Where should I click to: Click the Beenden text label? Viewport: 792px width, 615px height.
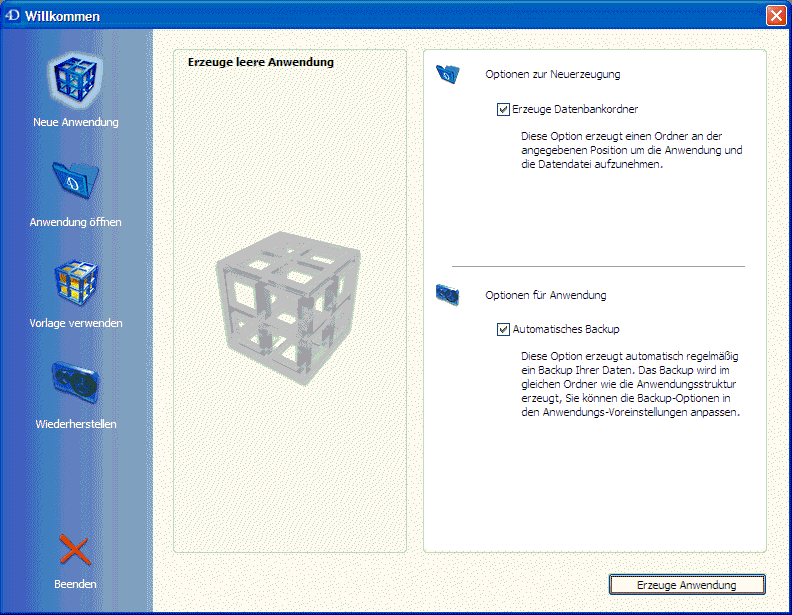tap(75, 584)
